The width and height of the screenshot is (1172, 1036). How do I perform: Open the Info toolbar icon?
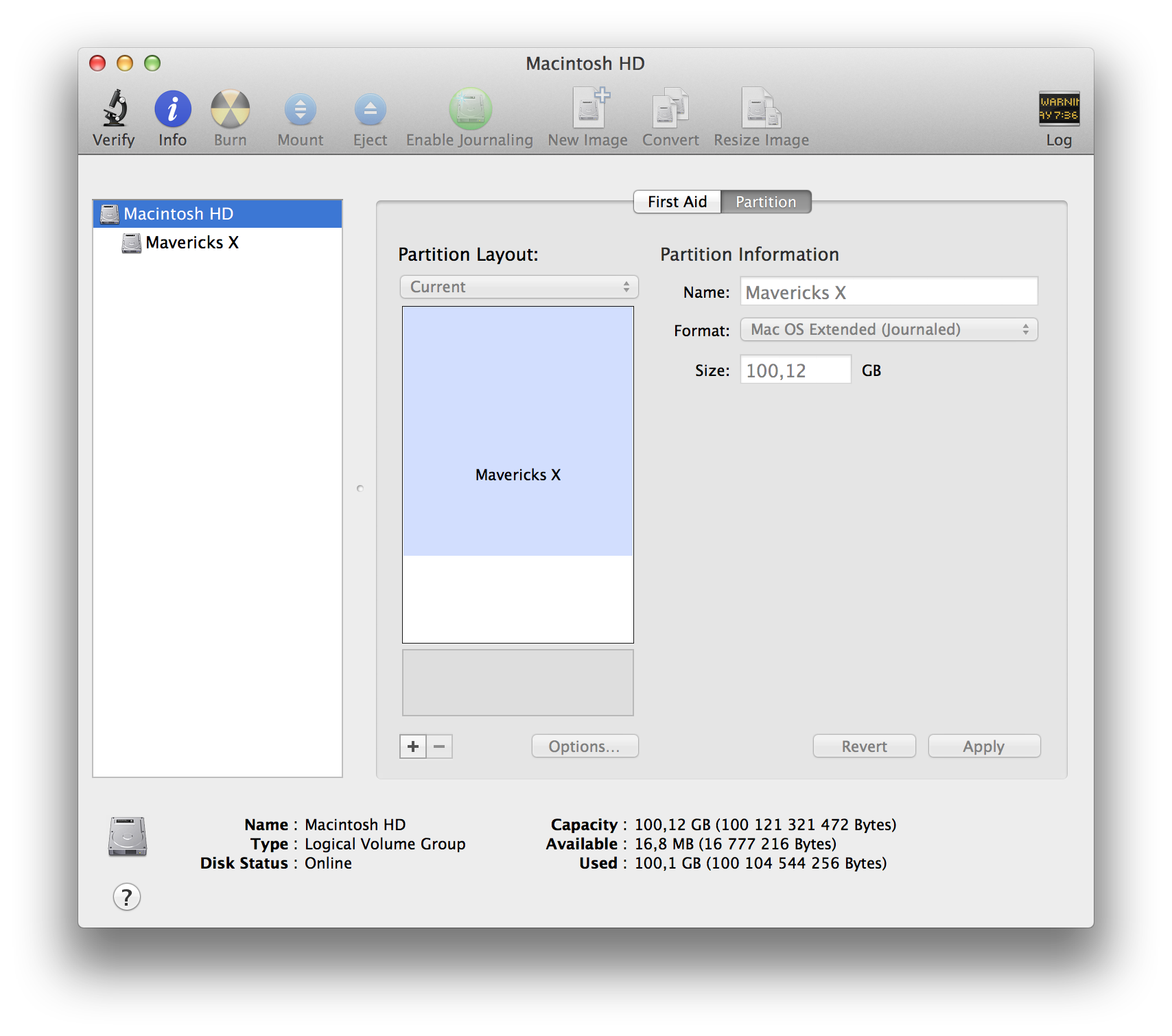173,108
